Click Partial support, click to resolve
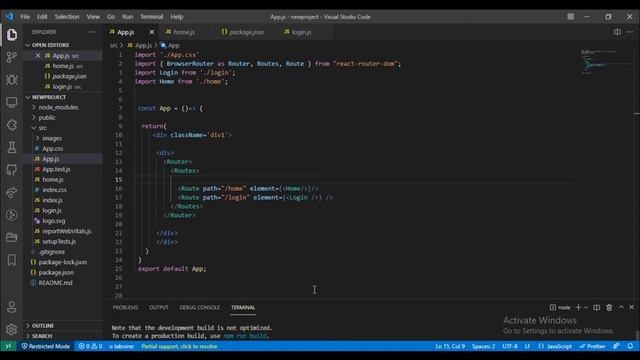This screenshot has height=360, width=640. pyautogui.click(x=179, y=346)
